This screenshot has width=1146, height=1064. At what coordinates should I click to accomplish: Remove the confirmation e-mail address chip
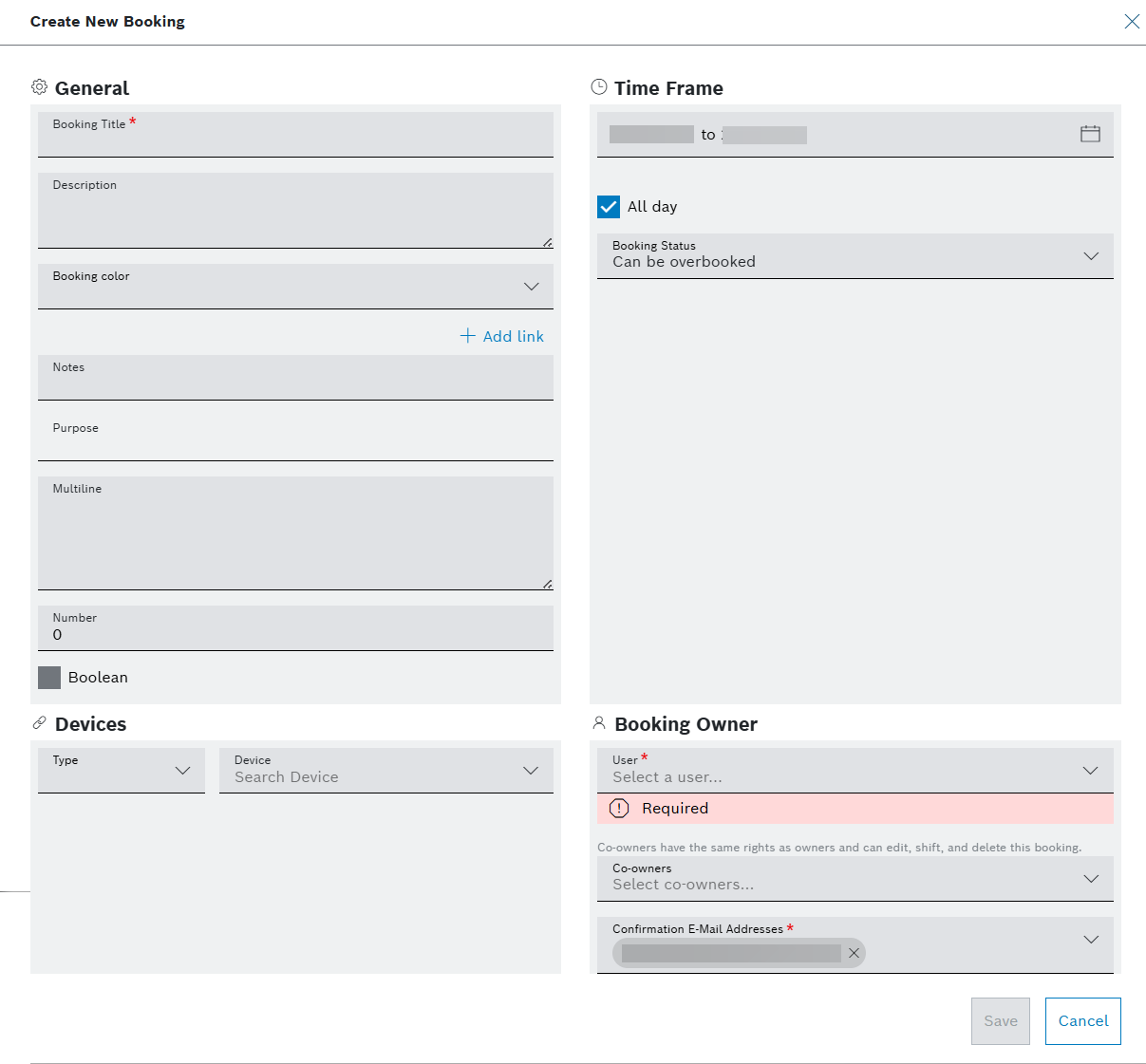[x=854, y=953]
